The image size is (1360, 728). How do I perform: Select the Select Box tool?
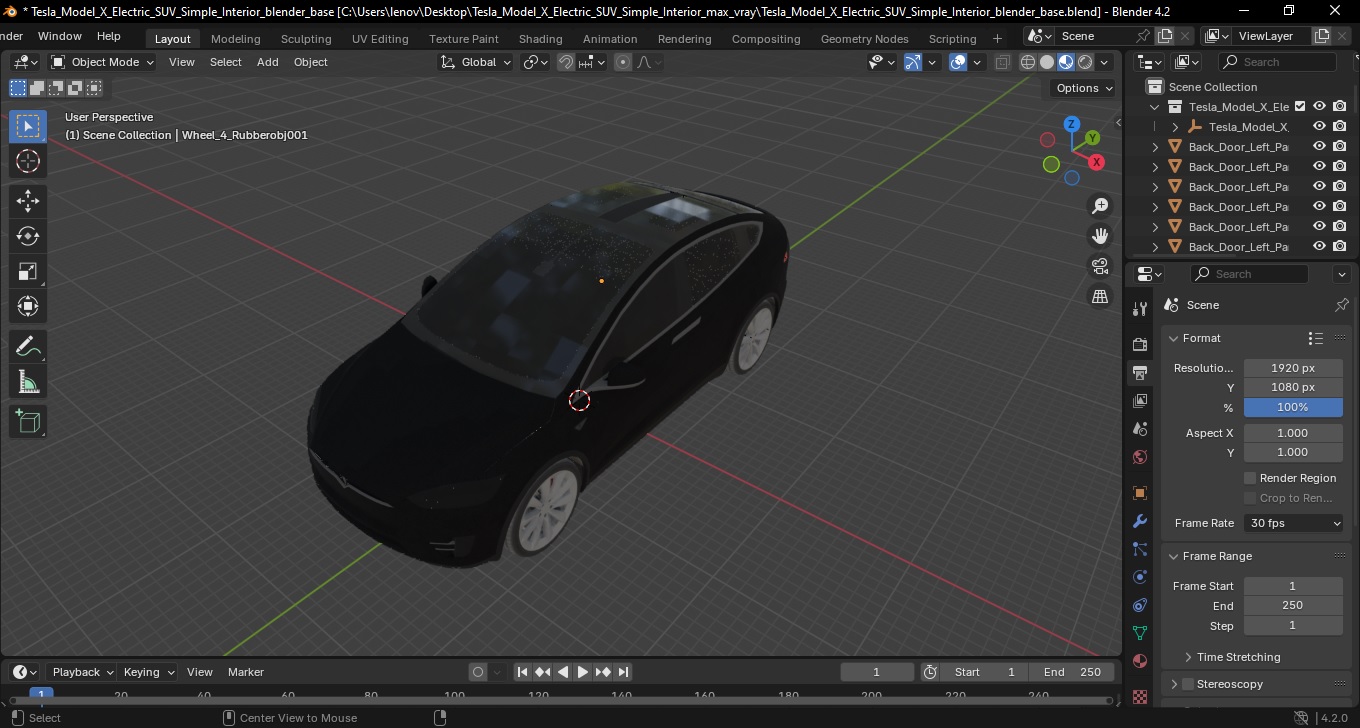(28, 126)
